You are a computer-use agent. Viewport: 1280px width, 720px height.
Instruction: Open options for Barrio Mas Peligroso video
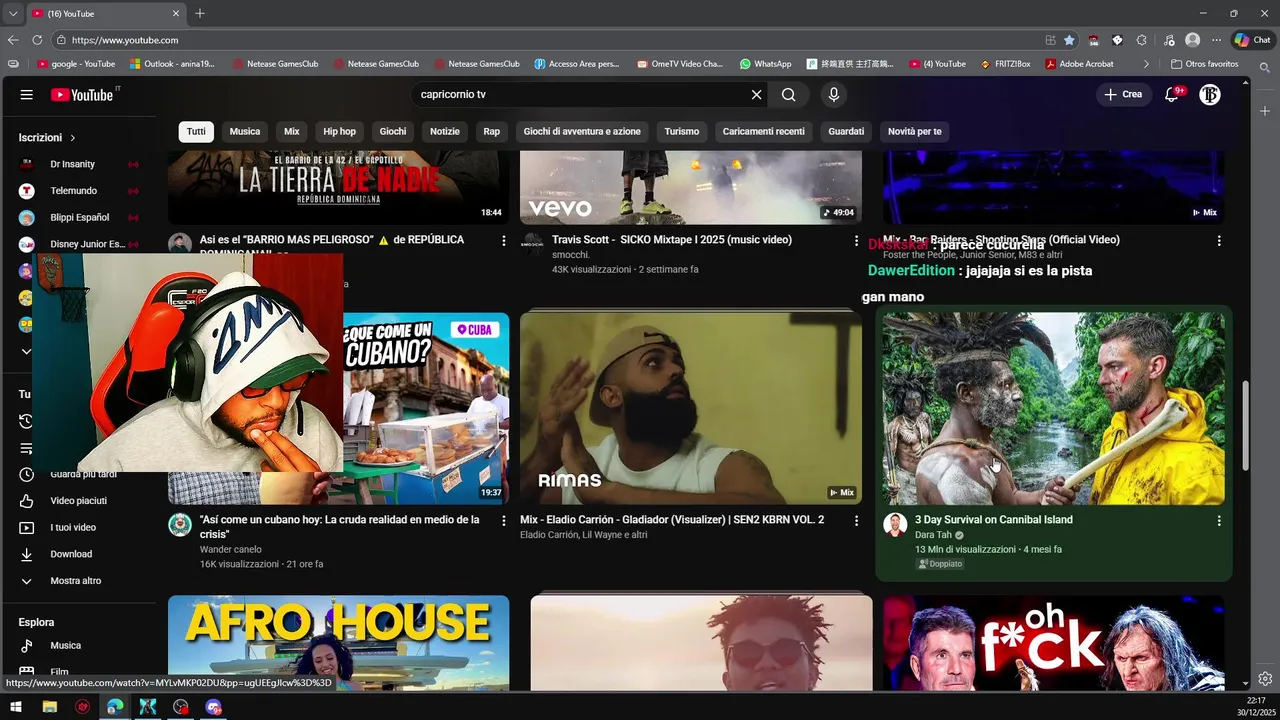(504, 241)
